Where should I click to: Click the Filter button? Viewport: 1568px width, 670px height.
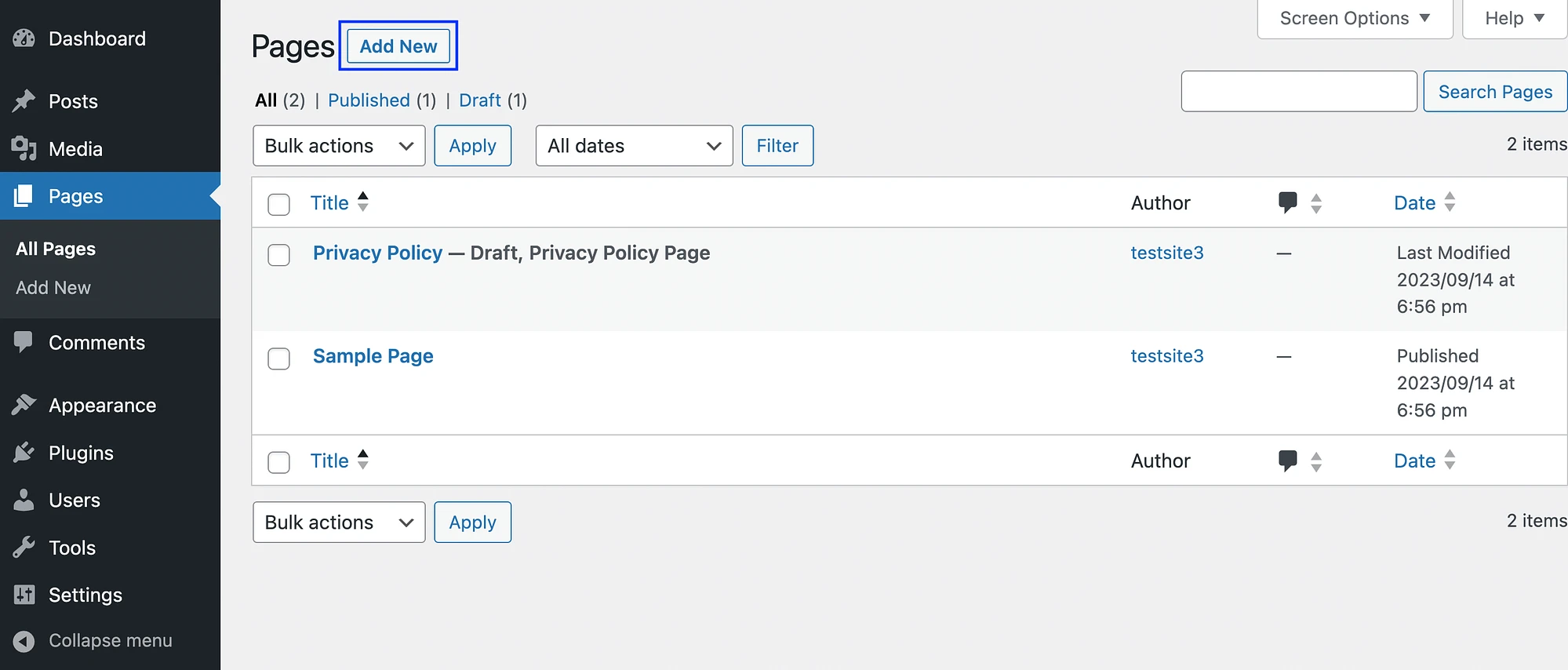[777, 146]
